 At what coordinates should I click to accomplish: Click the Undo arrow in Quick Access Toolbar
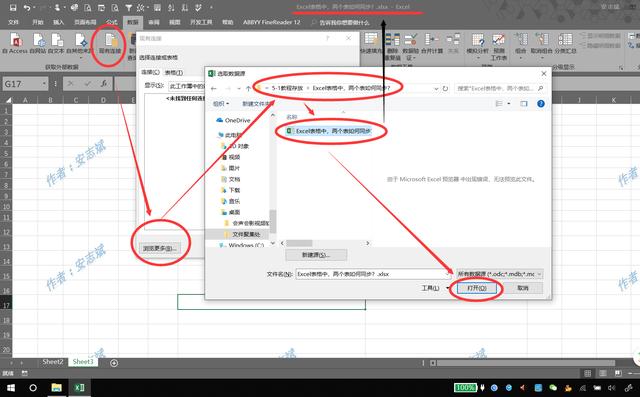27,7
